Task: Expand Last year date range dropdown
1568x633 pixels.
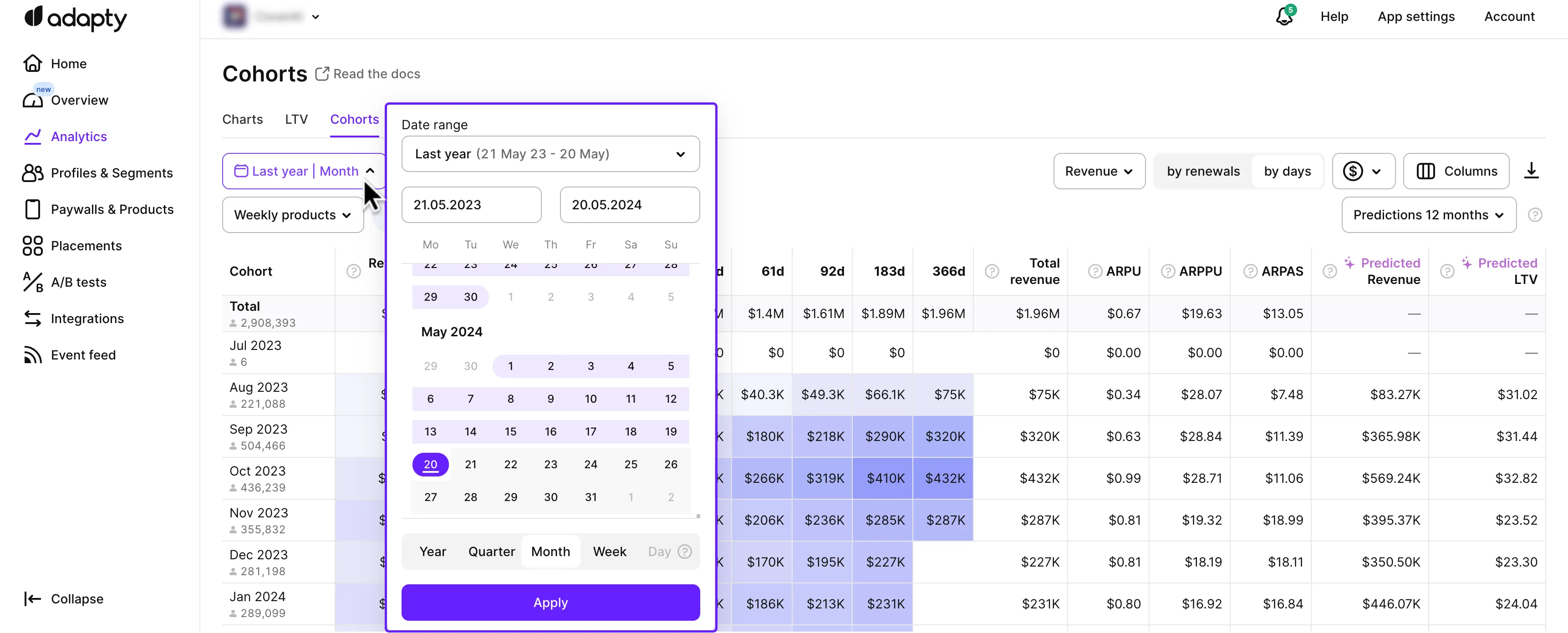Action: click(550, 154)
